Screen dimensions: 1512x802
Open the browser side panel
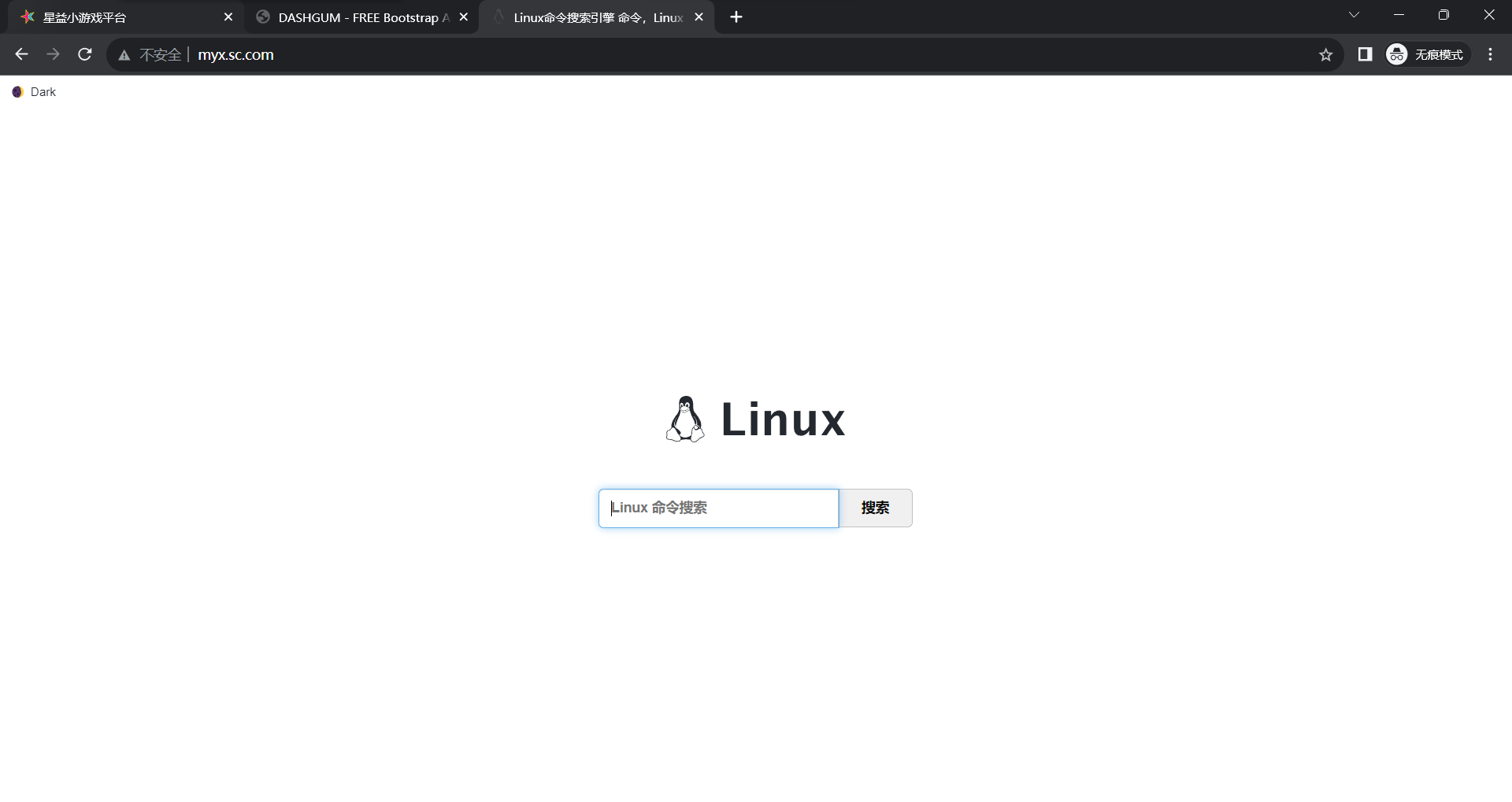click(1365, 54)
